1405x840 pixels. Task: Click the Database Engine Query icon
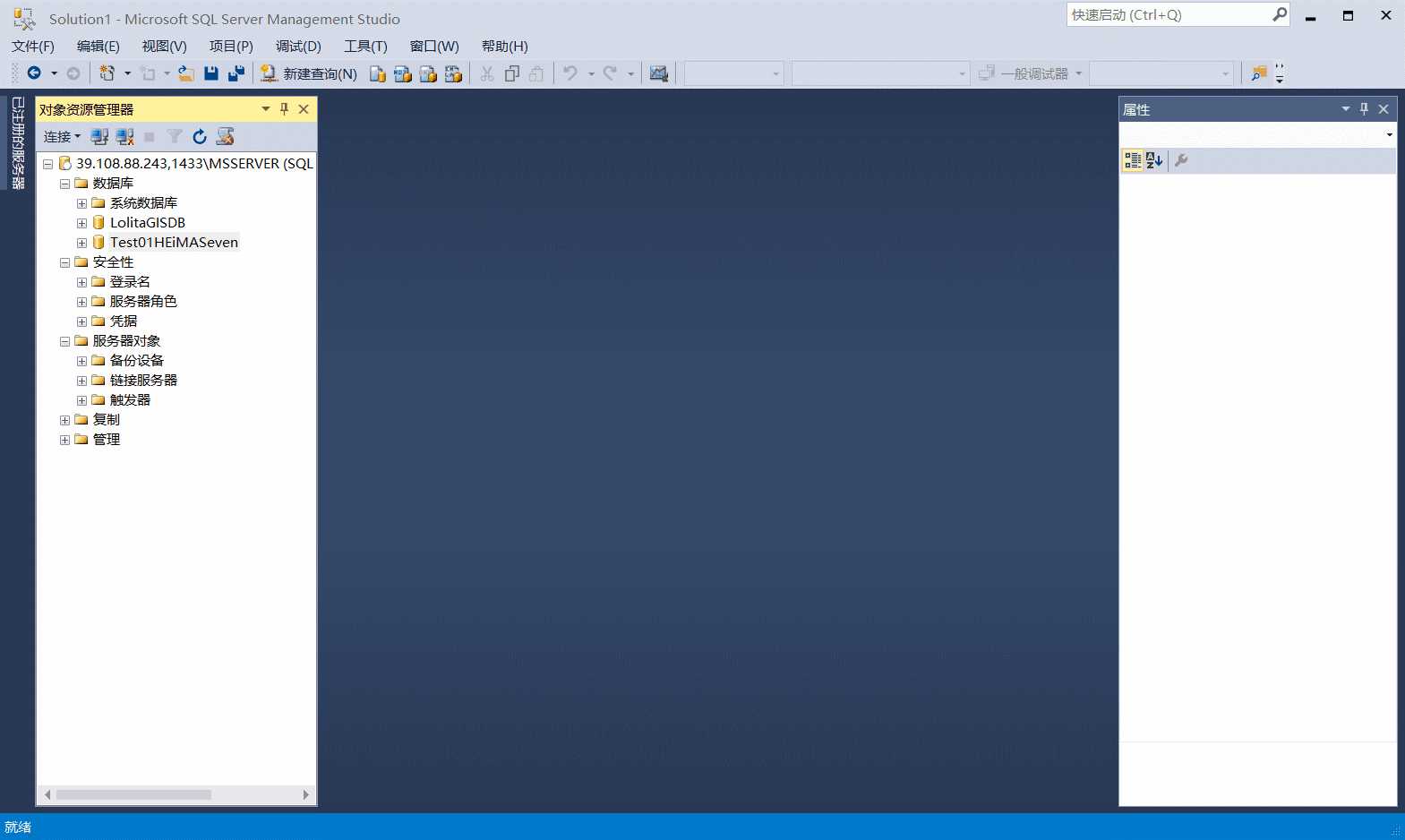click(378, 73)
